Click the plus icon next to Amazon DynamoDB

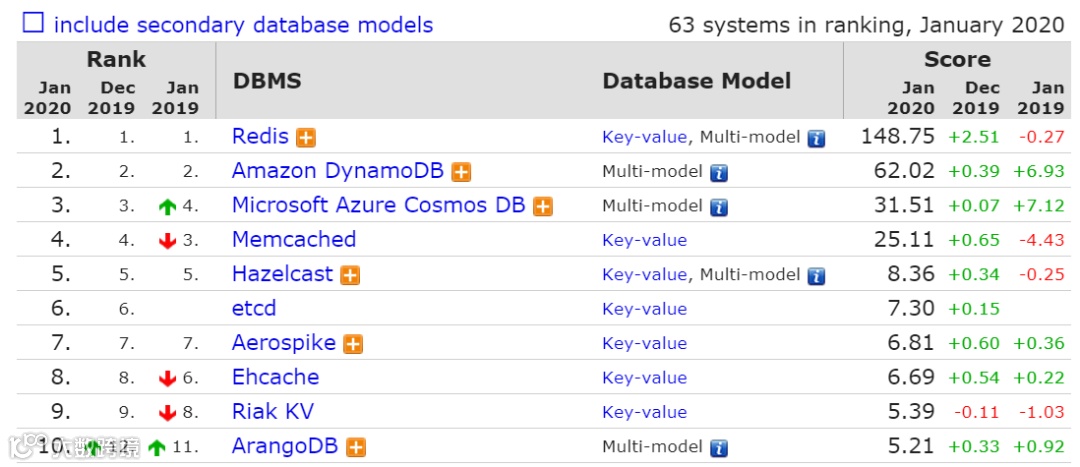(461, 172)
